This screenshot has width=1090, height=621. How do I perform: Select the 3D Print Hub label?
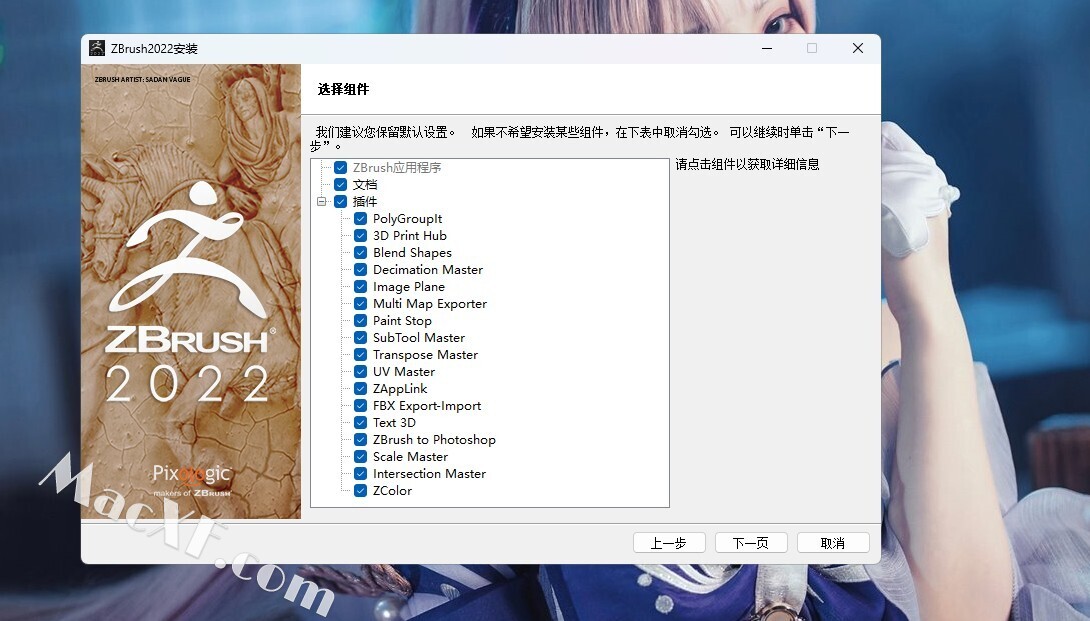409,235
